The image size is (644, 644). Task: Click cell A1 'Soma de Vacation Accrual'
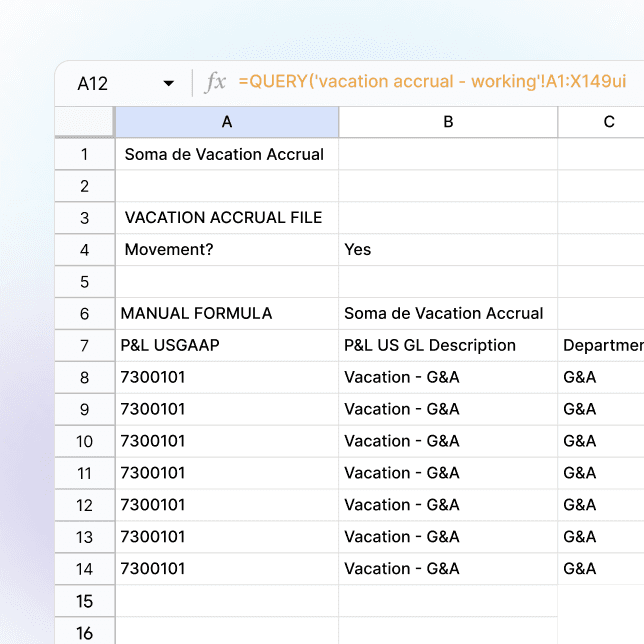click(227, 154)
